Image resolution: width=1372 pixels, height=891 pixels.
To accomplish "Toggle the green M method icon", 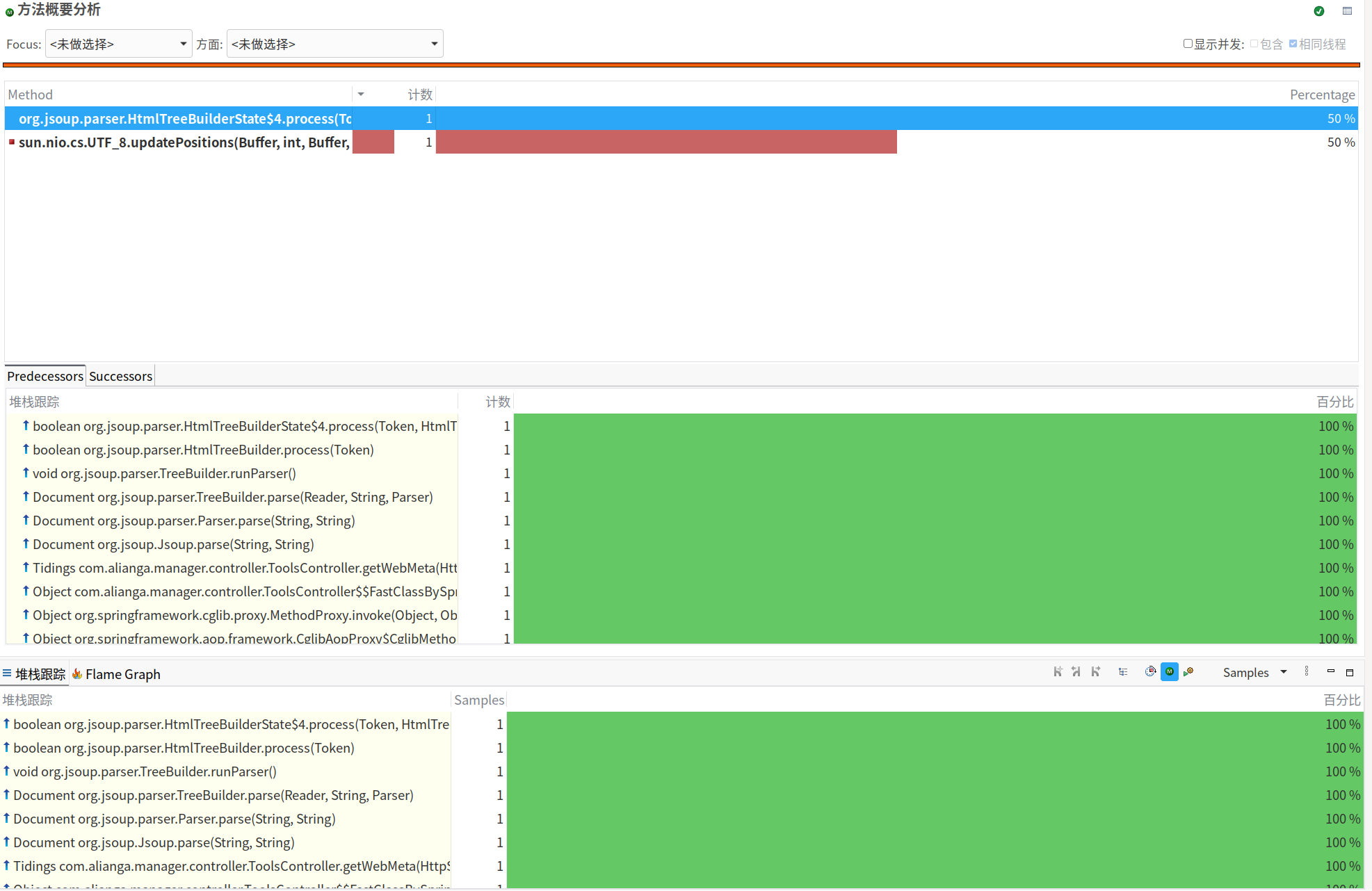I will point(1170,672).
